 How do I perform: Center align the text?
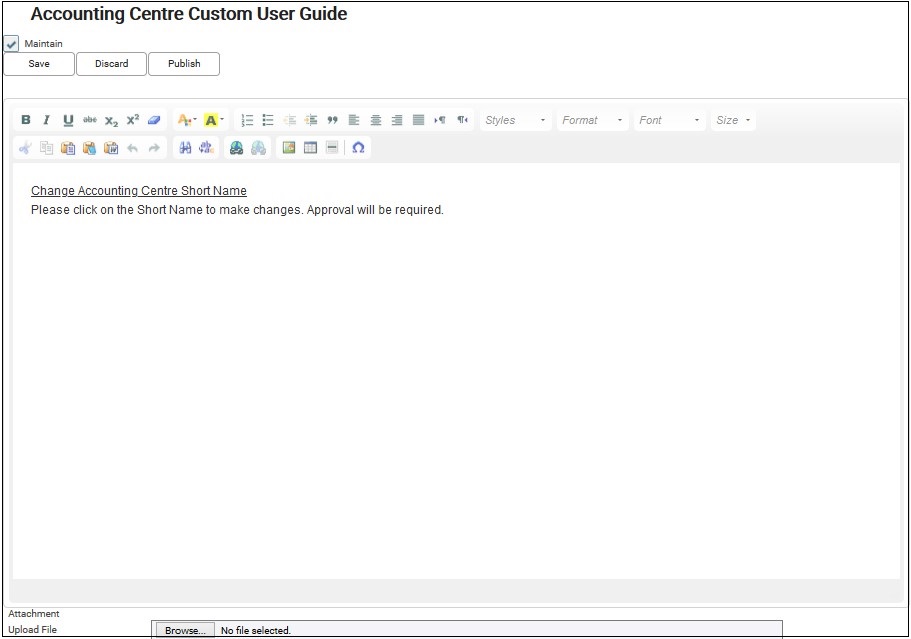[x=375, y=120]
